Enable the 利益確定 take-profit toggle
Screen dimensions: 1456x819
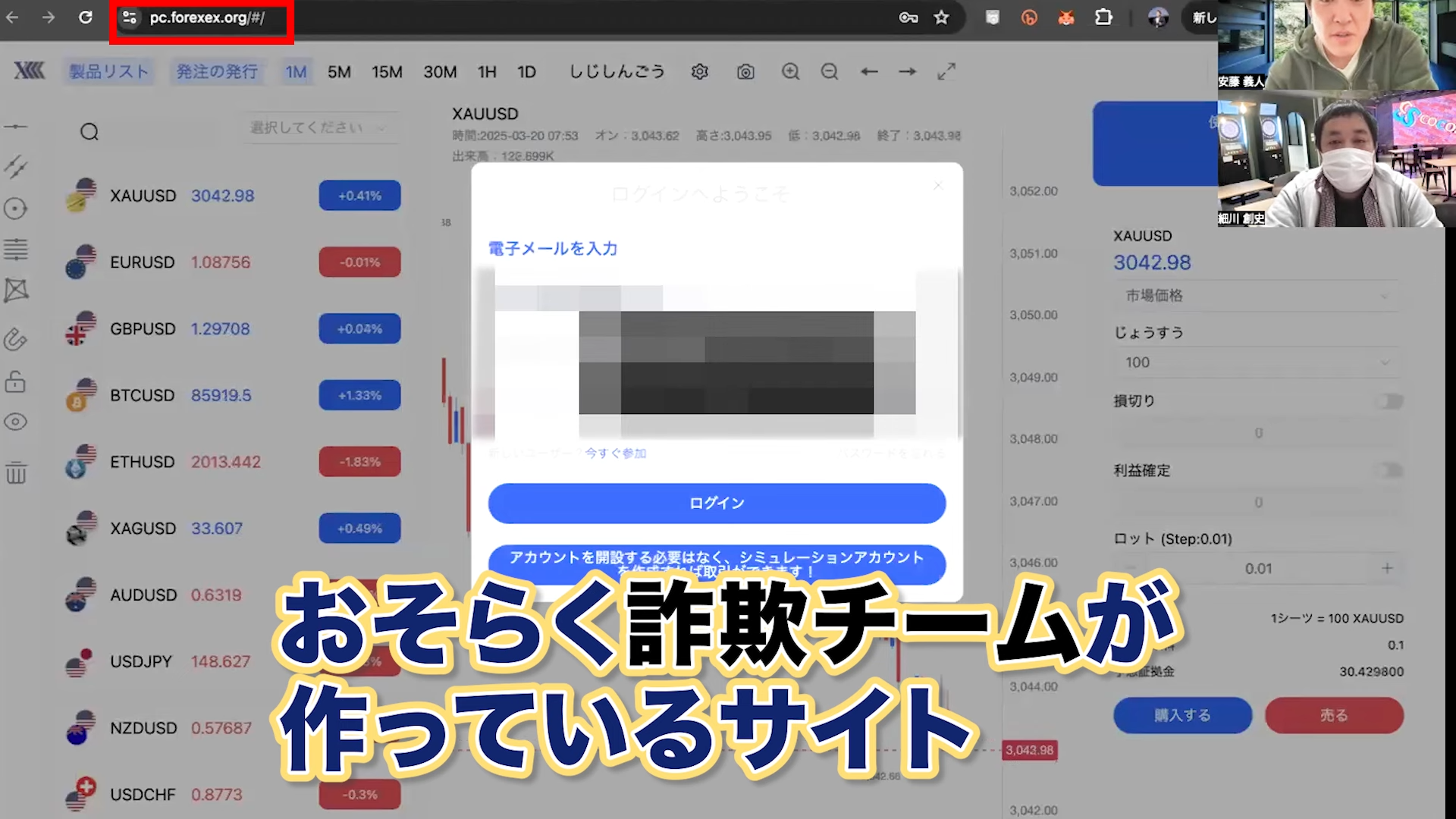(x=1390, y=470)
